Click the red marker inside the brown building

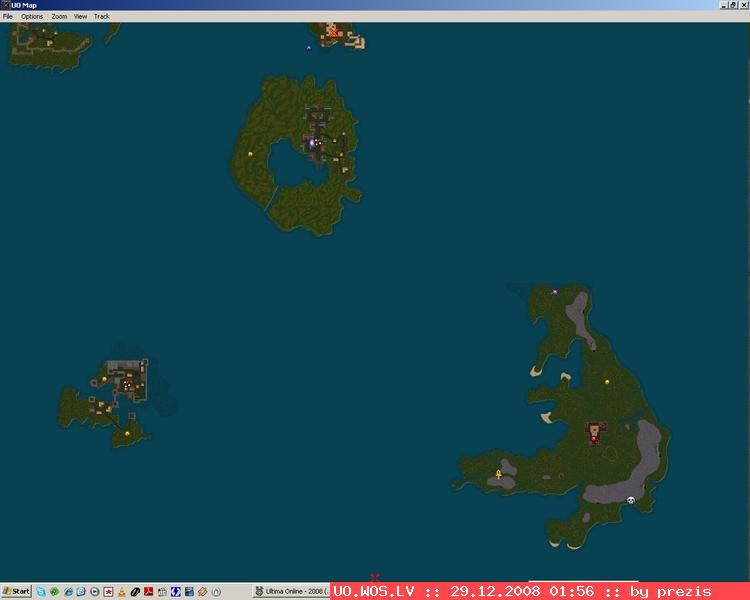(594, 439)
